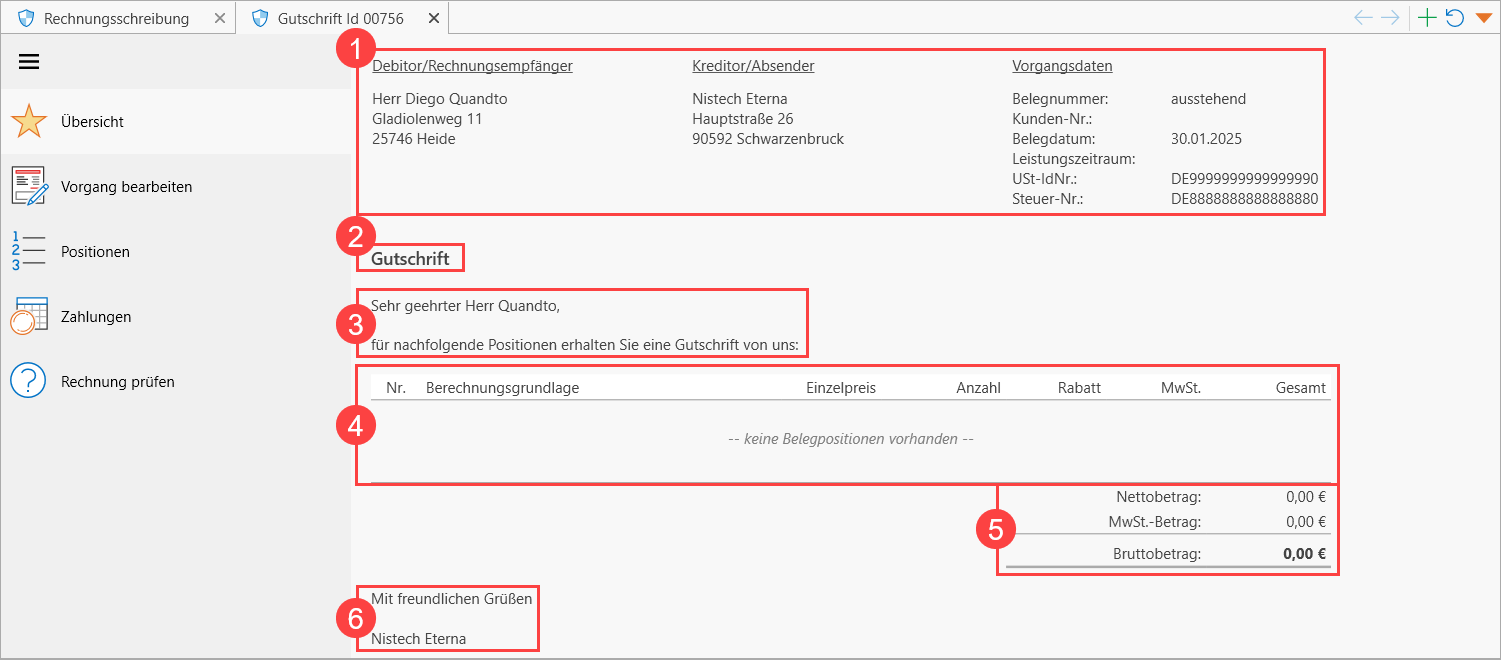Navigate back with the left arrow
Image resolution: width=1501 pixels, height=660 pixels.
tap(1363, 18)
